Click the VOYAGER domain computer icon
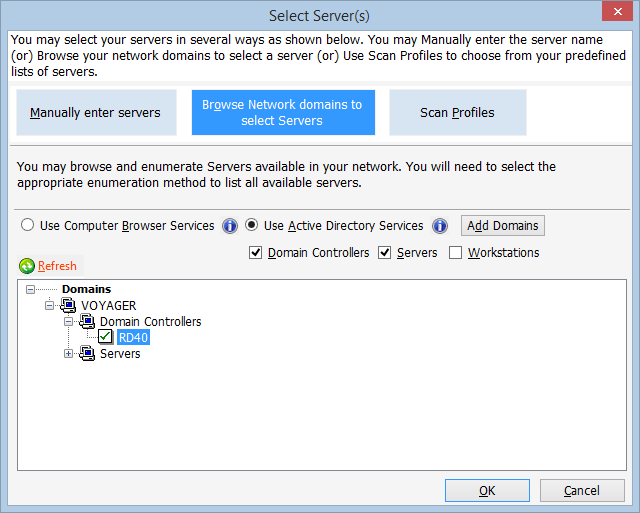Viewport: 640px width, 513px height. point(68,305)
